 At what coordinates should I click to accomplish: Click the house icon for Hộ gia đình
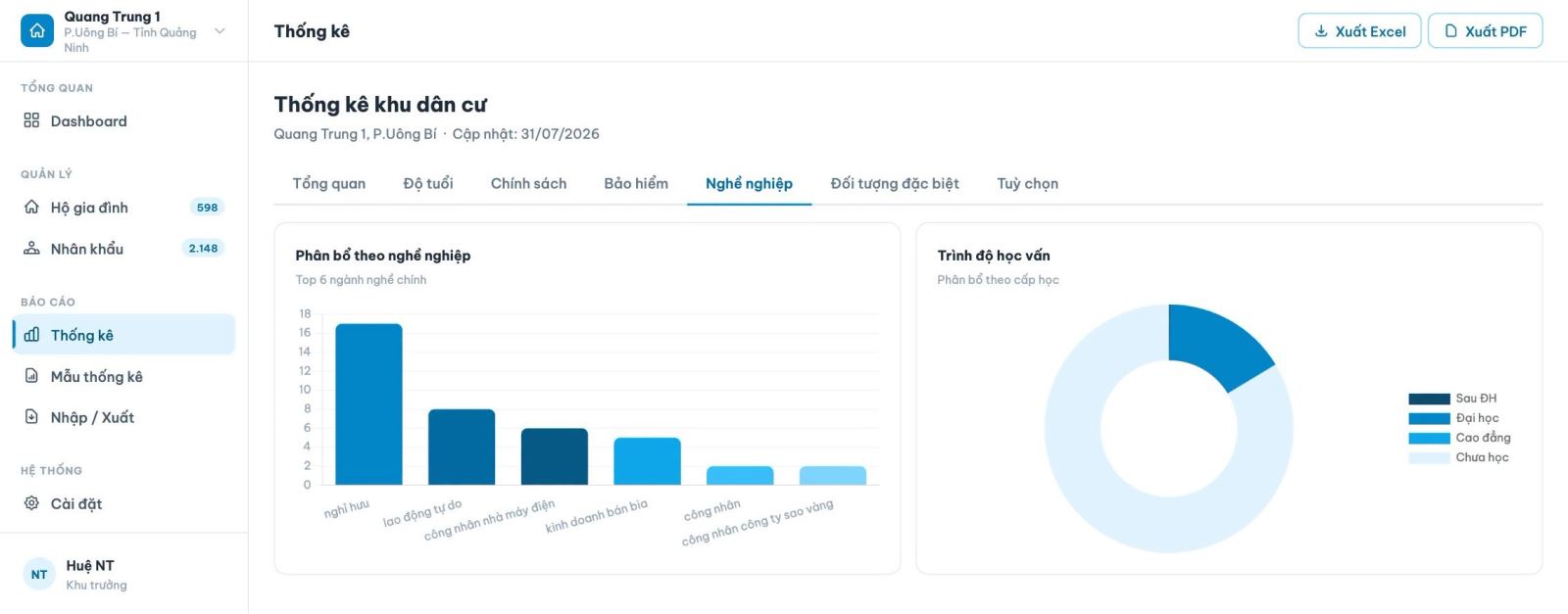[x=31, y=207]
